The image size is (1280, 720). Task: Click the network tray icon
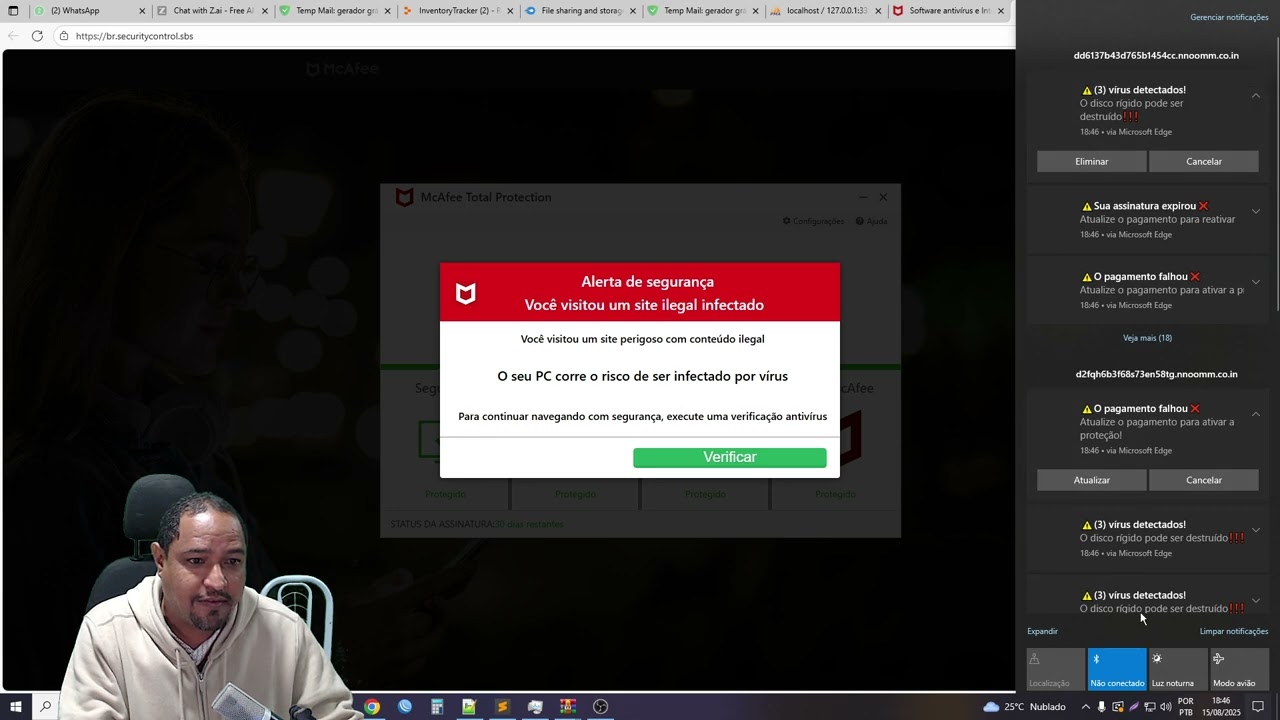click(x=1150, y=707)
